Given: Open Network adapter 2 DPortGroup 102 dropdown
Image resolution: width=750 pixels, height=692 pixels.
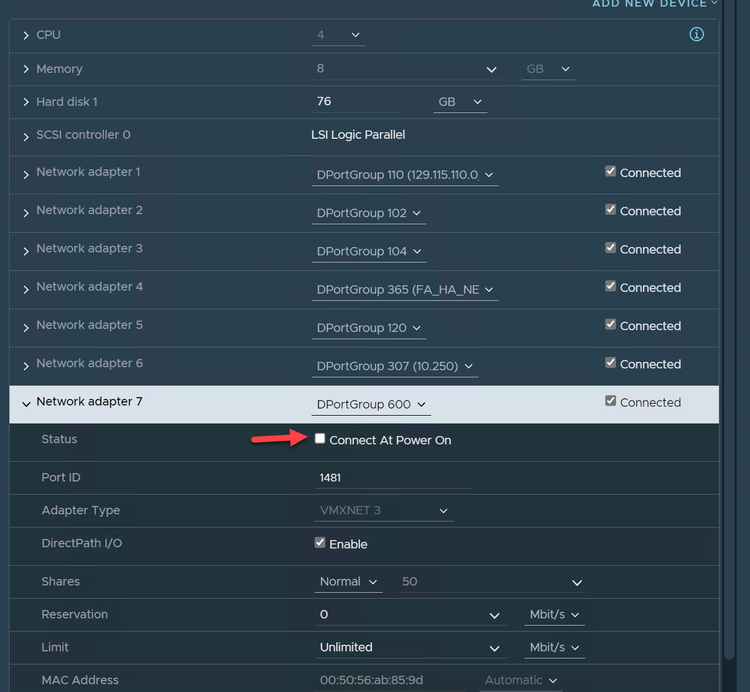Looking at the screenshot, I should pos(369,213).
